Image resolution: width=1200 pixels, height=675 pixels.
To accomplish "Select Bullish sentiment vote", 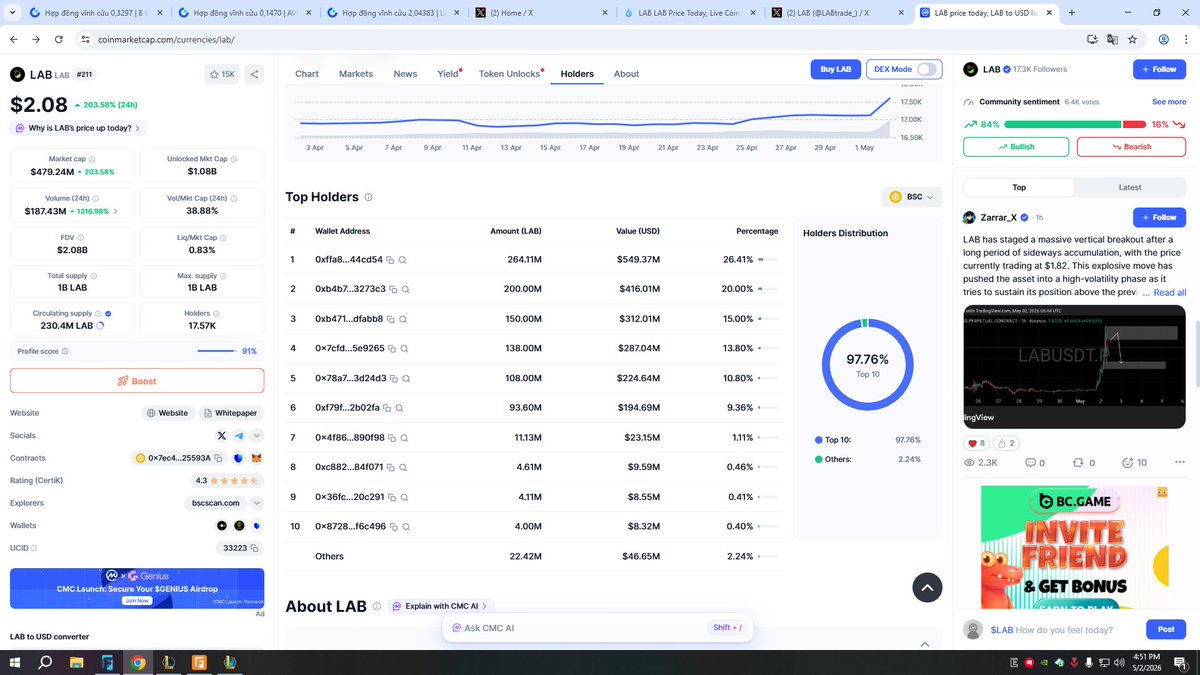I will [x=1016, y=146].
